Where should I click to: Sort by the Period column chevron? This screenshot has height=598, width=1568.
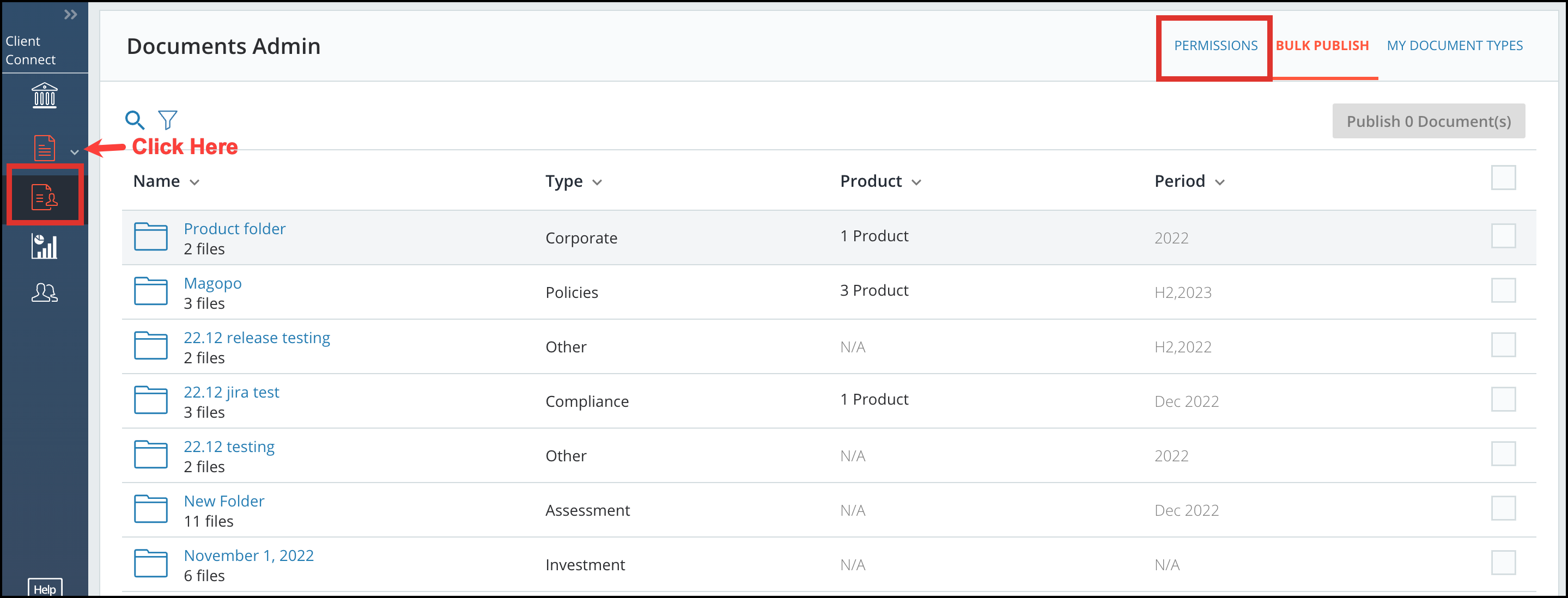click(x=1220, y=182)
